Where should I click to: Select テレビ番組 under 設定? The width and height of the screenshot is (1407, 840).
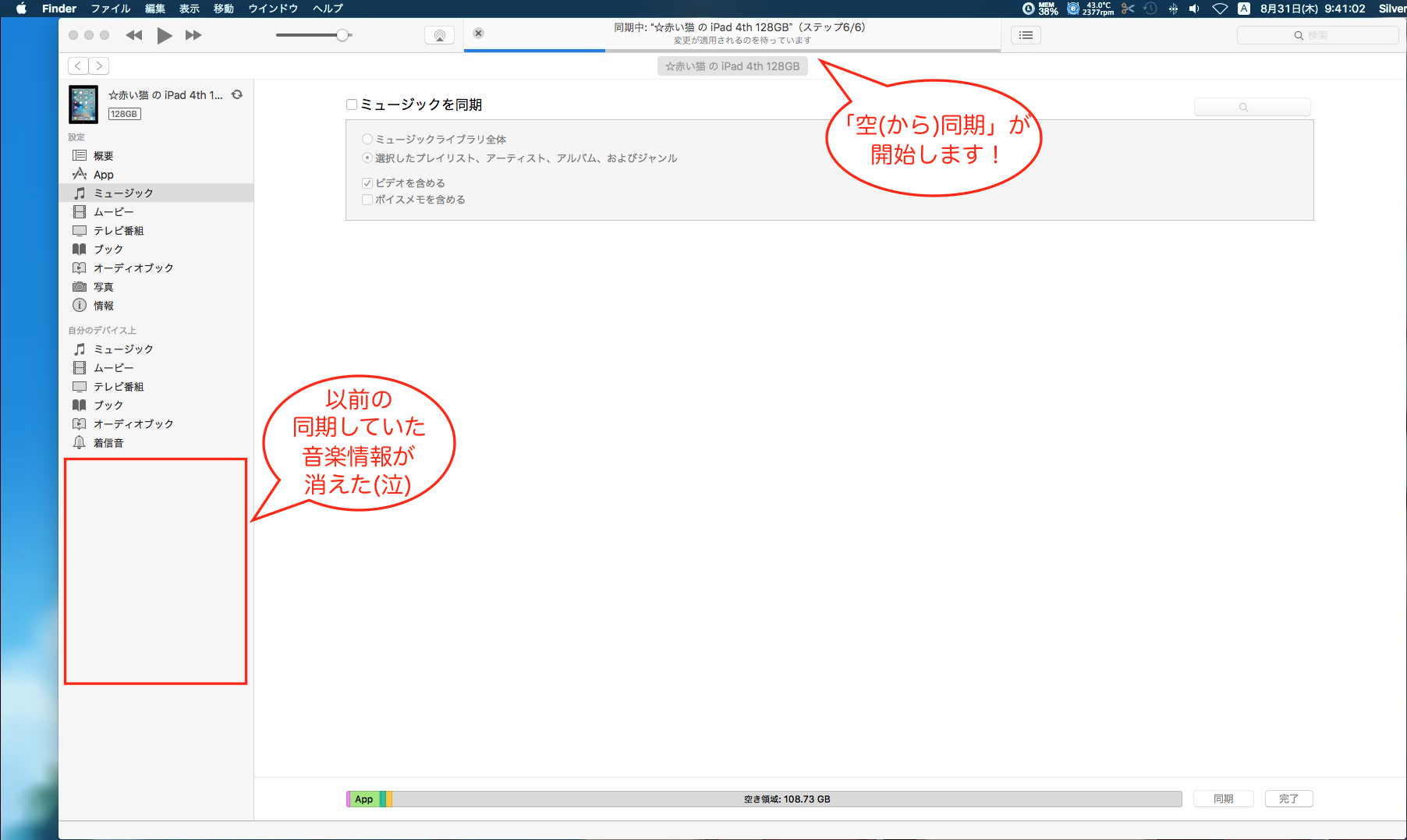click(156, 231)
